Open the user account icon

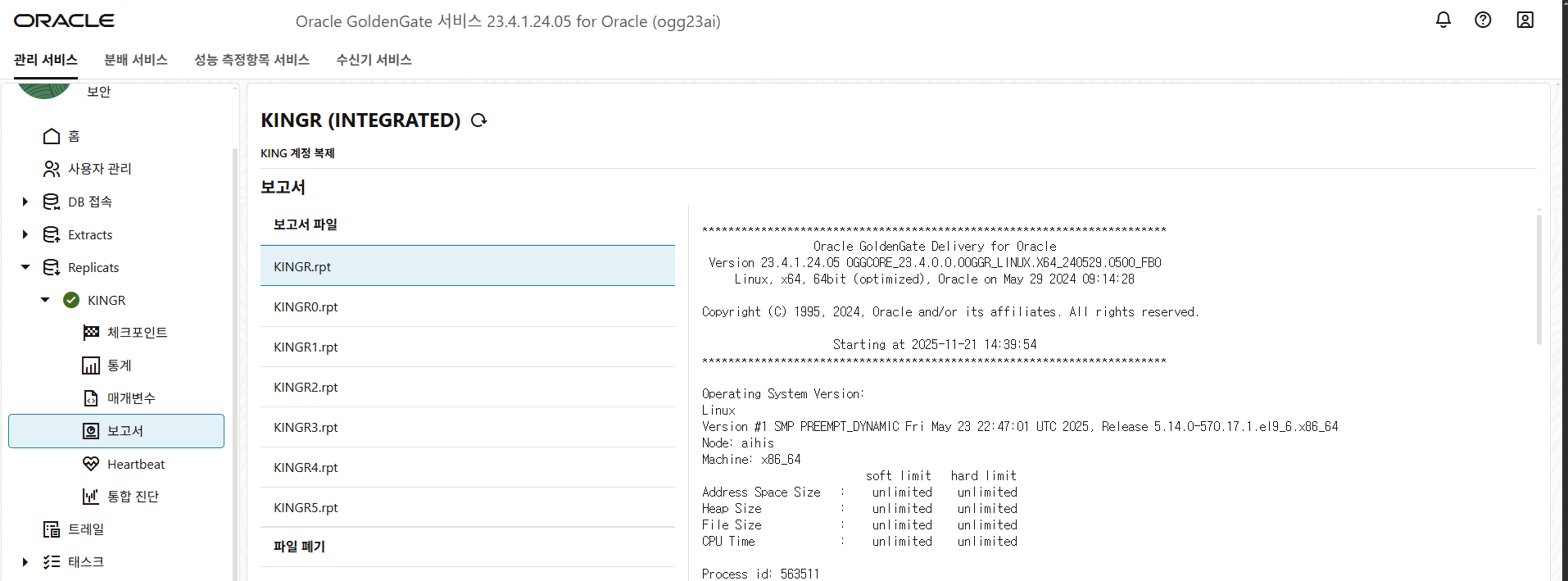click(x=1525, y=20)
